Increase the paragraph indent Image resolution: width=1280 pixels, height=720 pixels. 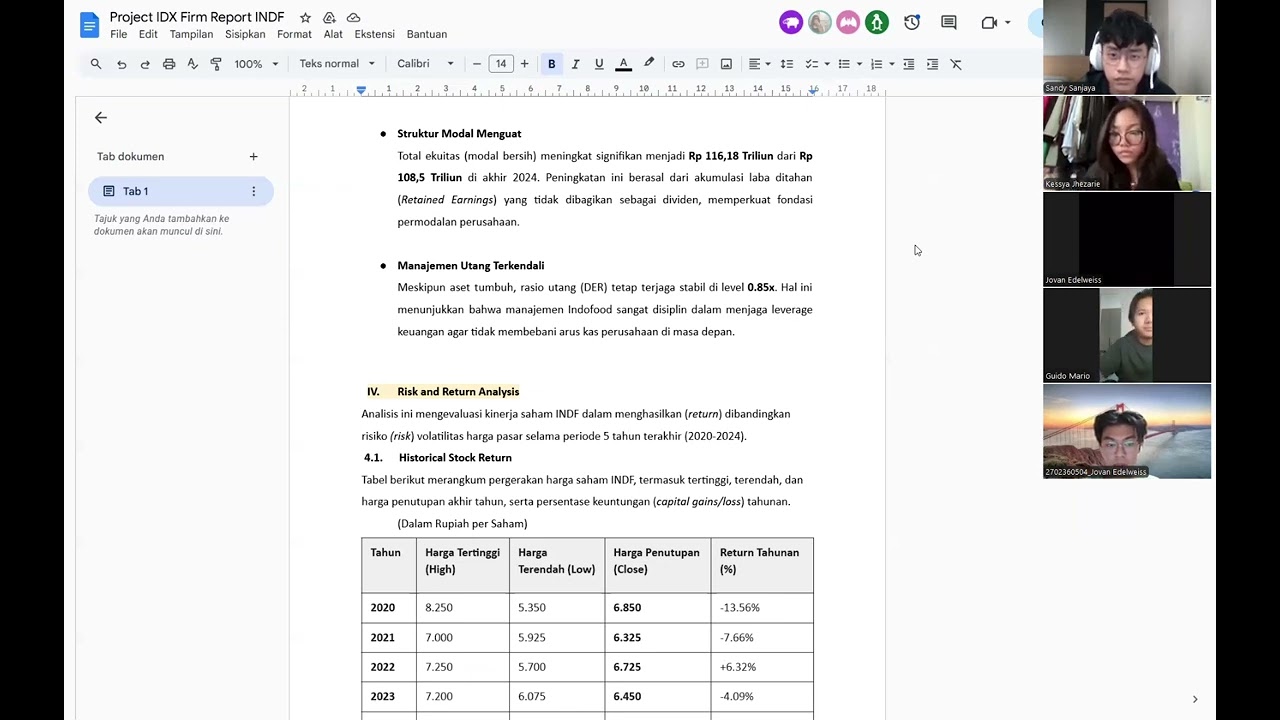(932, 64)
